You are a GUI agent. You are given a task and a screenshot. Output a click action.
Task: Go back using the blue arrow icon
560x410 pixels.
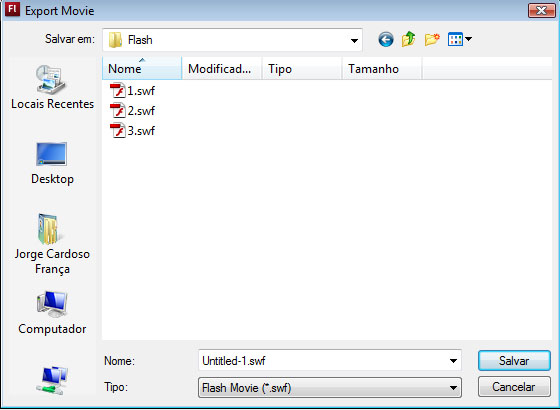pyautogui.click(x=386, y=39)
